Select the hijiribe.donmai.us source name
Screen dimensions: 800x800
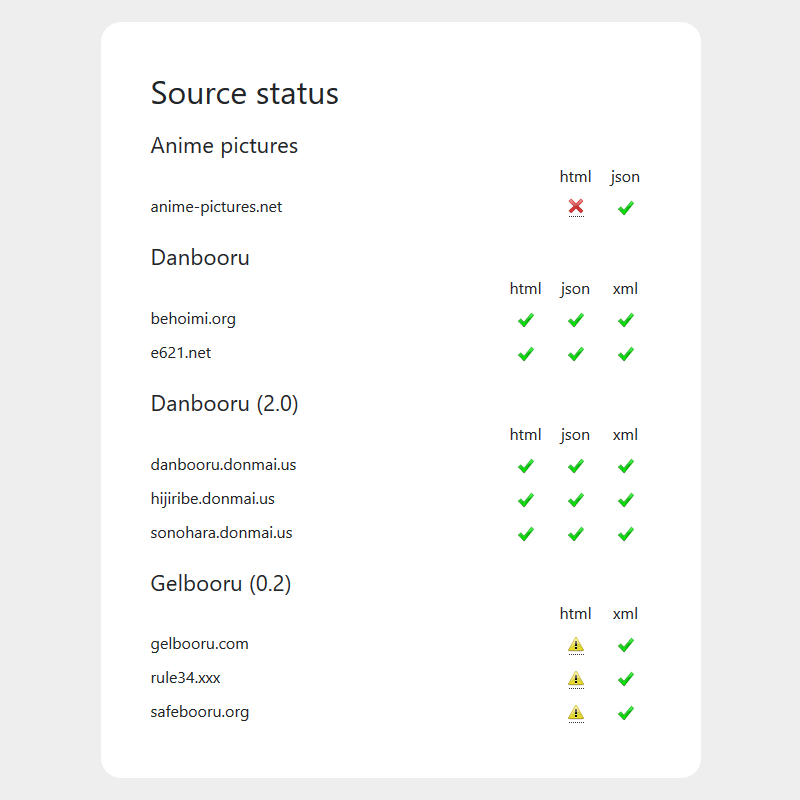213,499
